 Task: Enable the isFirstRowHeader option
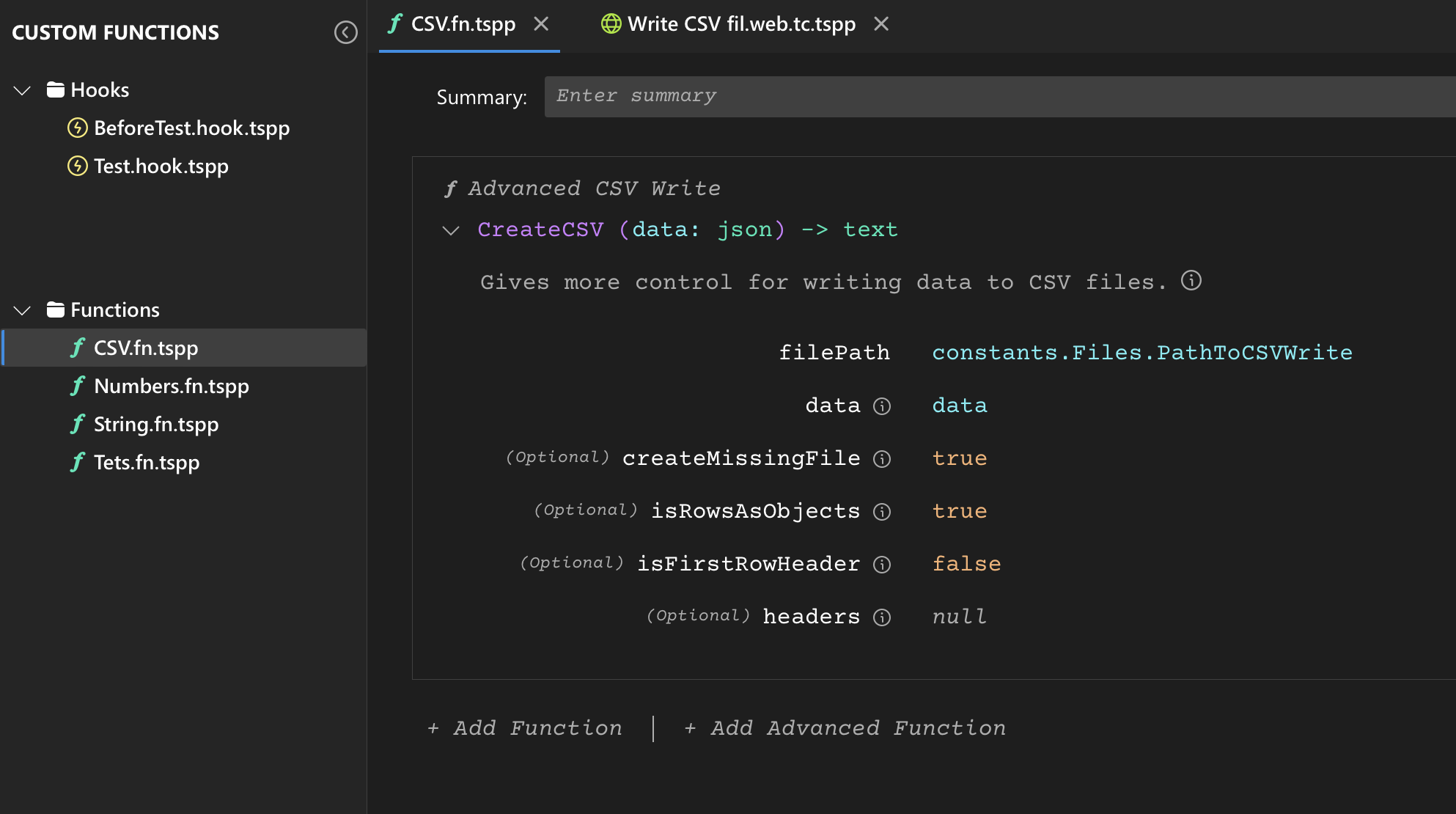click(966, 563)
